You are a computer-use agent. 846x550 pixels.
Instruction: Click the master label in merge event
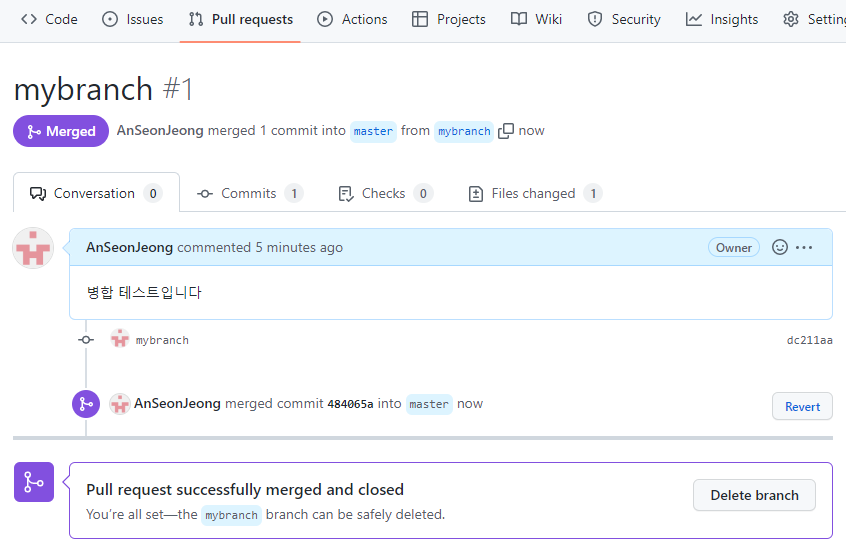click(x=429, y=404)
